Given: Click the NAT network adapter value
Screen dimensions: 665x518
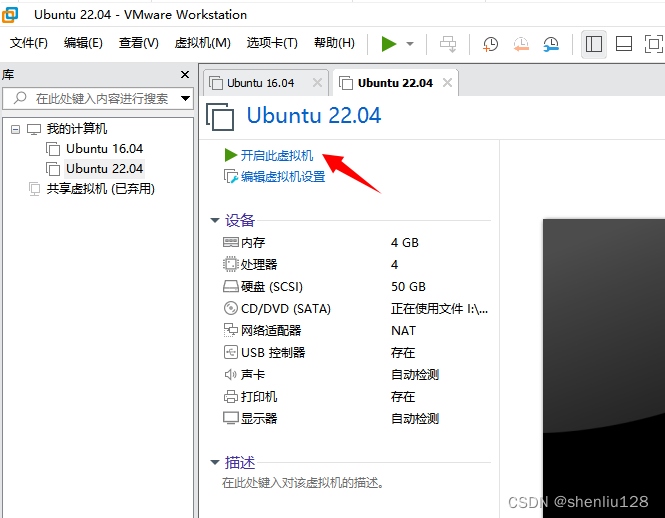Looking at the screenshot, I should pos(403,331).
